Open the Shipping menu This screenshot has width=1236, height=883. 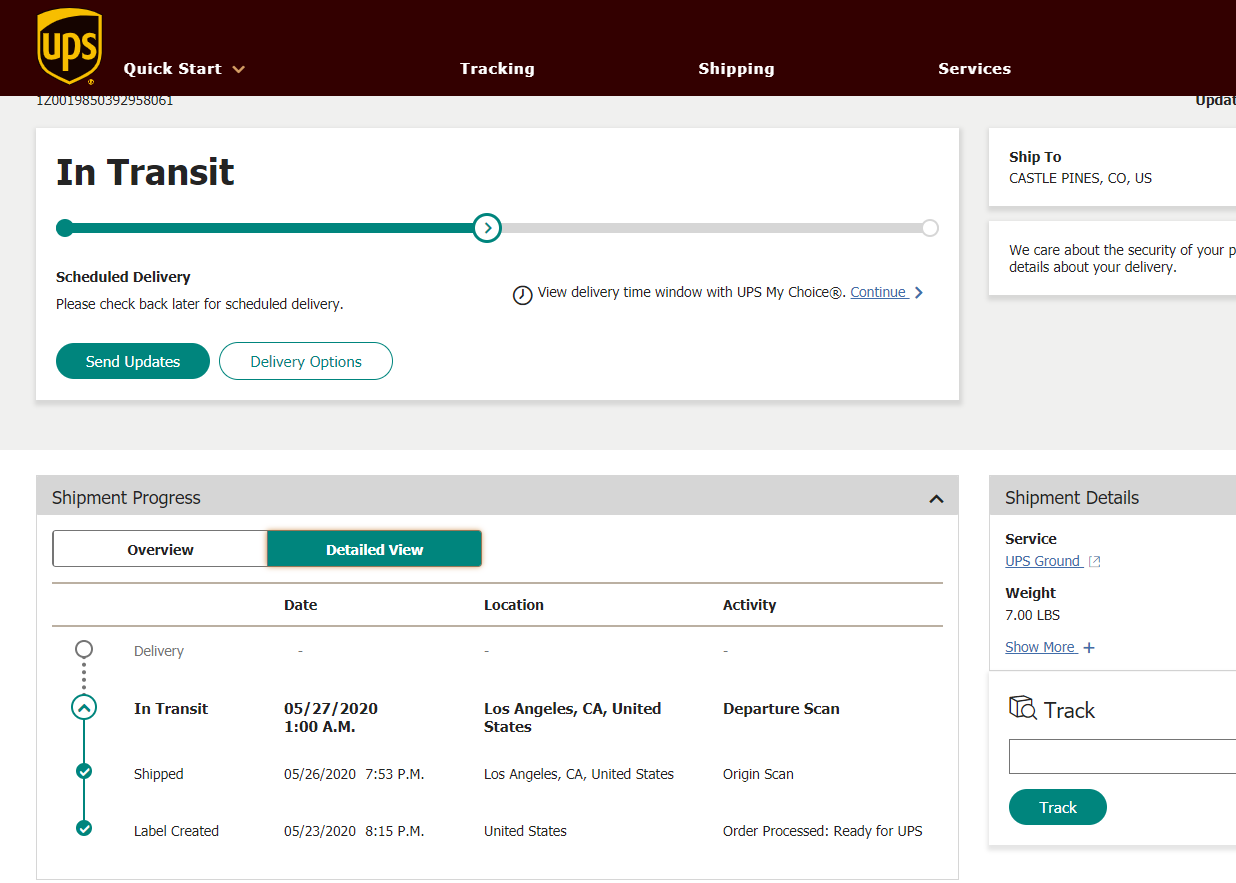pos(736,69)
